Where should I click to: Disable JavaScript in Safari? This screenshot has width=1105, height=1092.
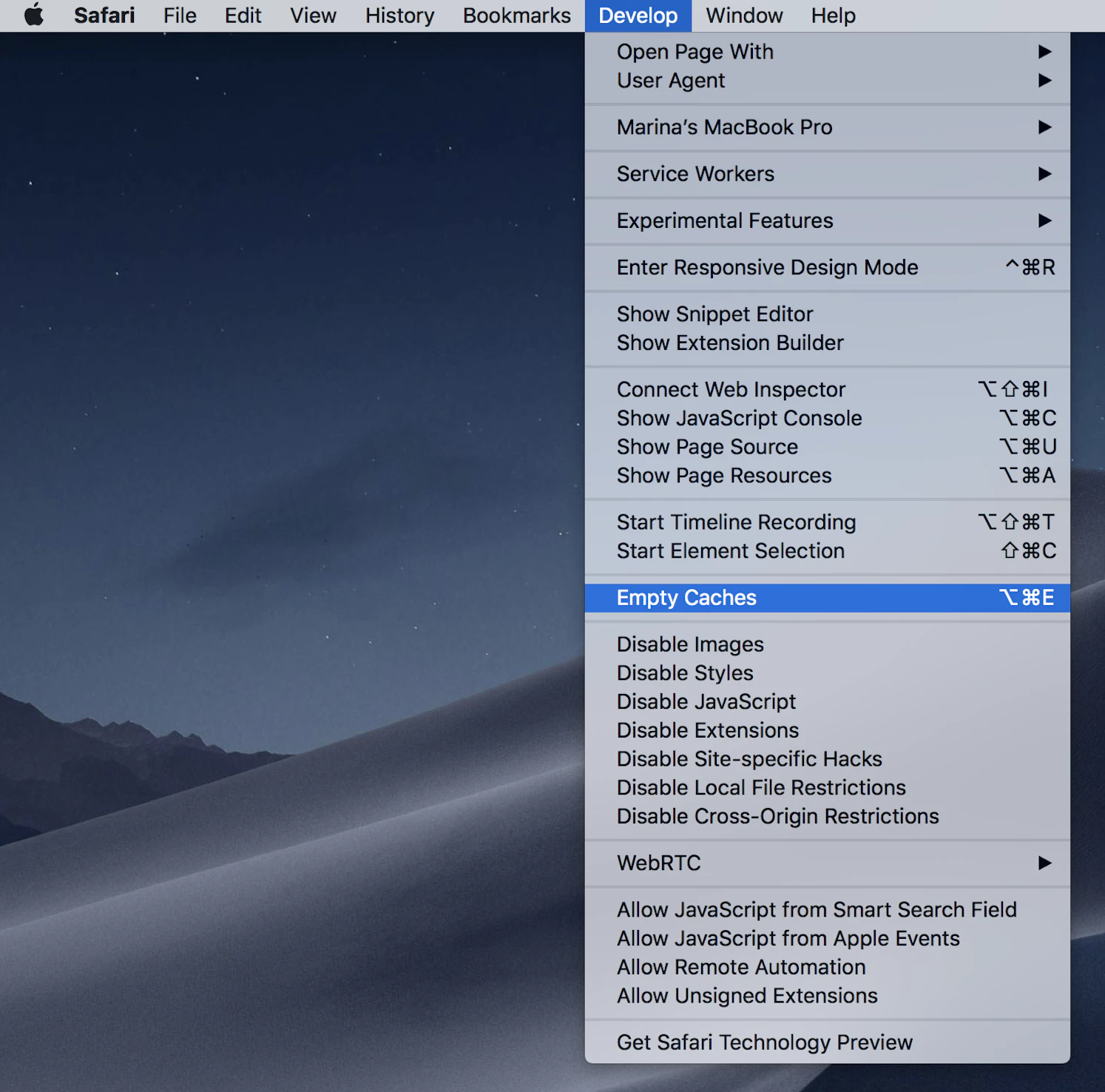(706, 701)
